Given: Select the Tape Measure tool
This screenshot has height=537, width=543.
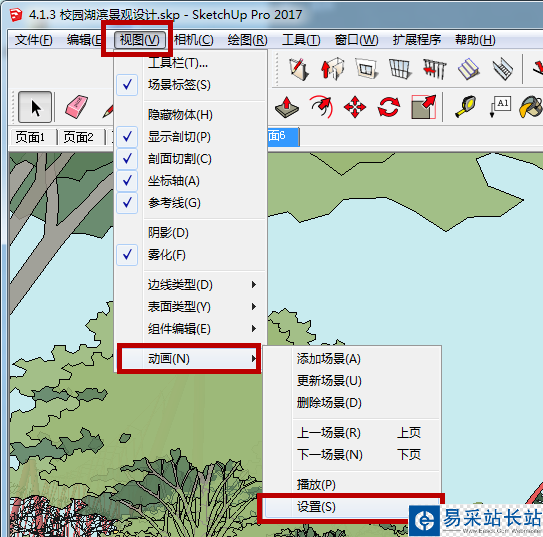Looking at the screenshot, I should point(465,107).
